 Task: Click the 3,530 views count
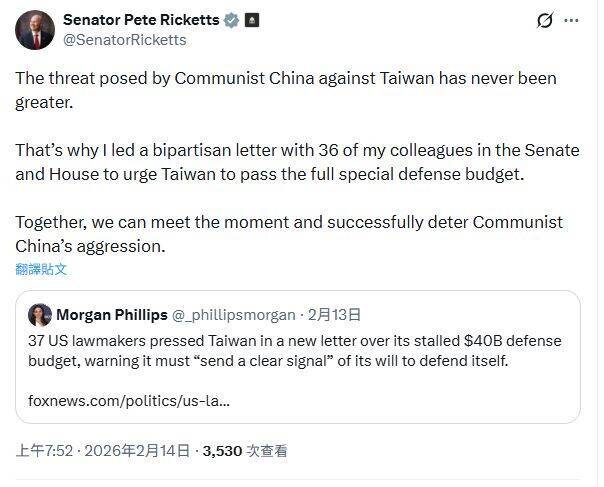[x=245, y=451]
